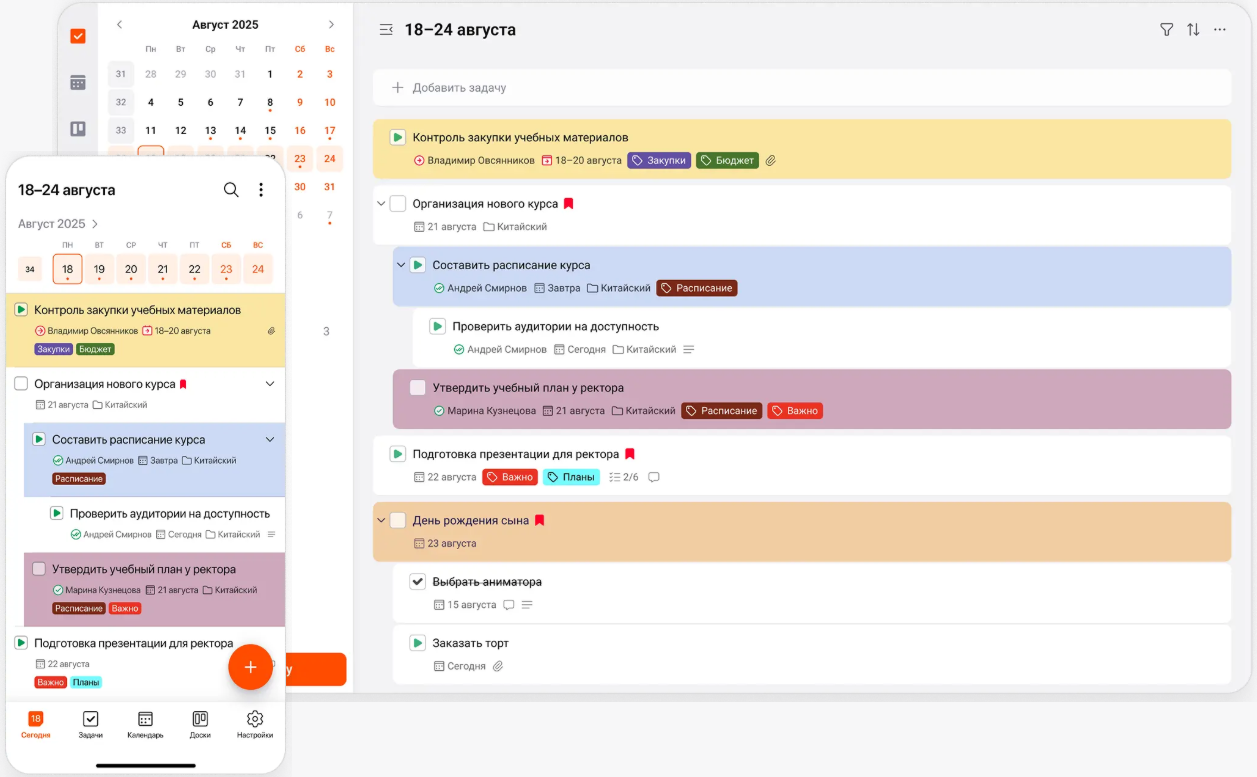
Task: Click the Закупки purple tag on desktop
Action: (x=659, y=160)
